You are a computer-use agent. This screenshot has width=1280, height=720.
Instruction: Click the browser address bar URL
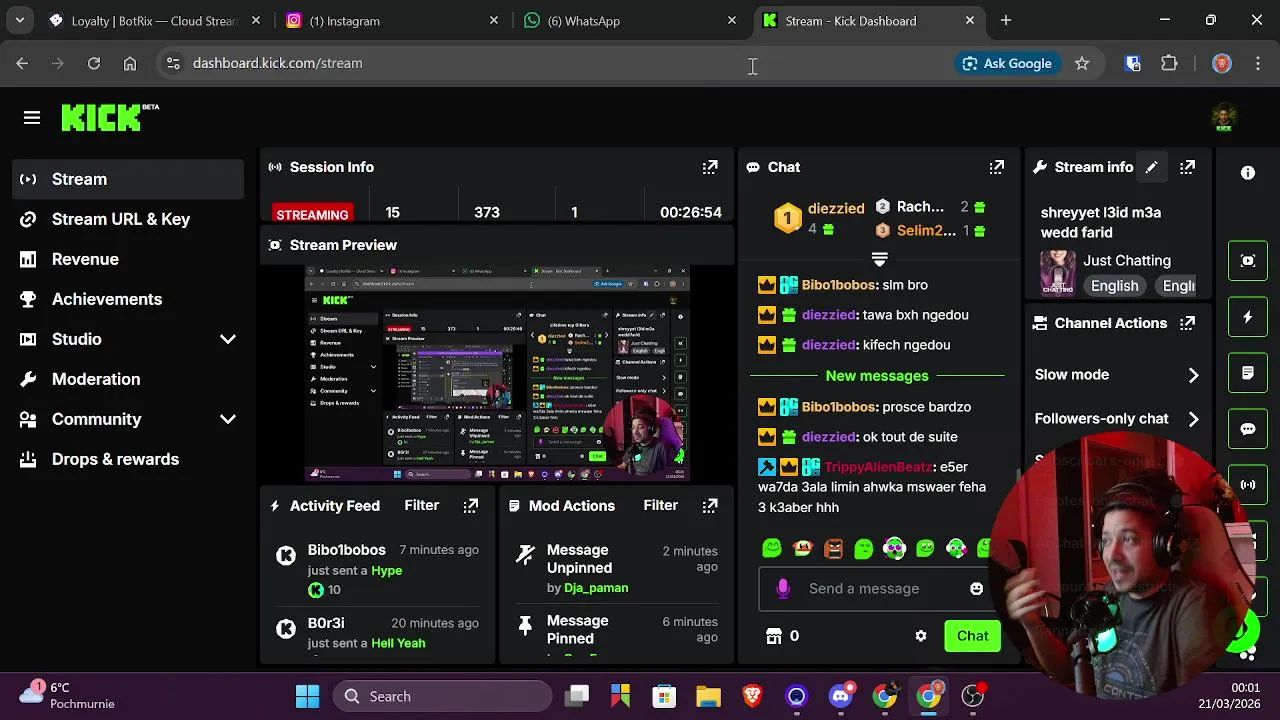coord(277,63)
